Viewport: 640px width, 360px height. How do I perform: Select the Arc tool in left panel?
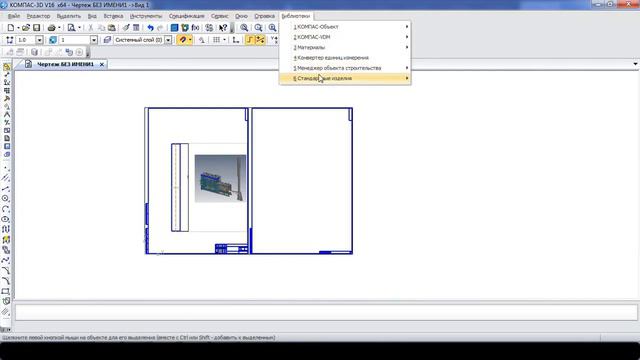click(6, 209)
